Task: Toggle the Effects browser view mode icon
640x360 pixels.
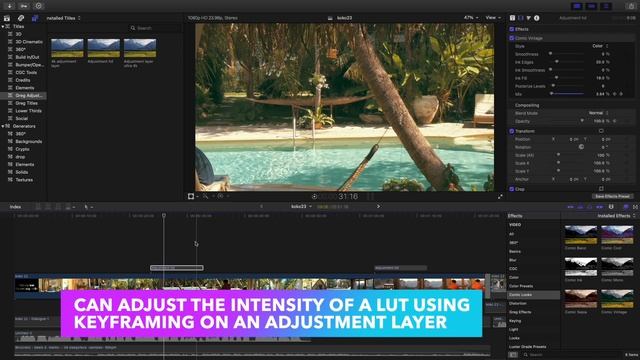Action: coord(513,355)
